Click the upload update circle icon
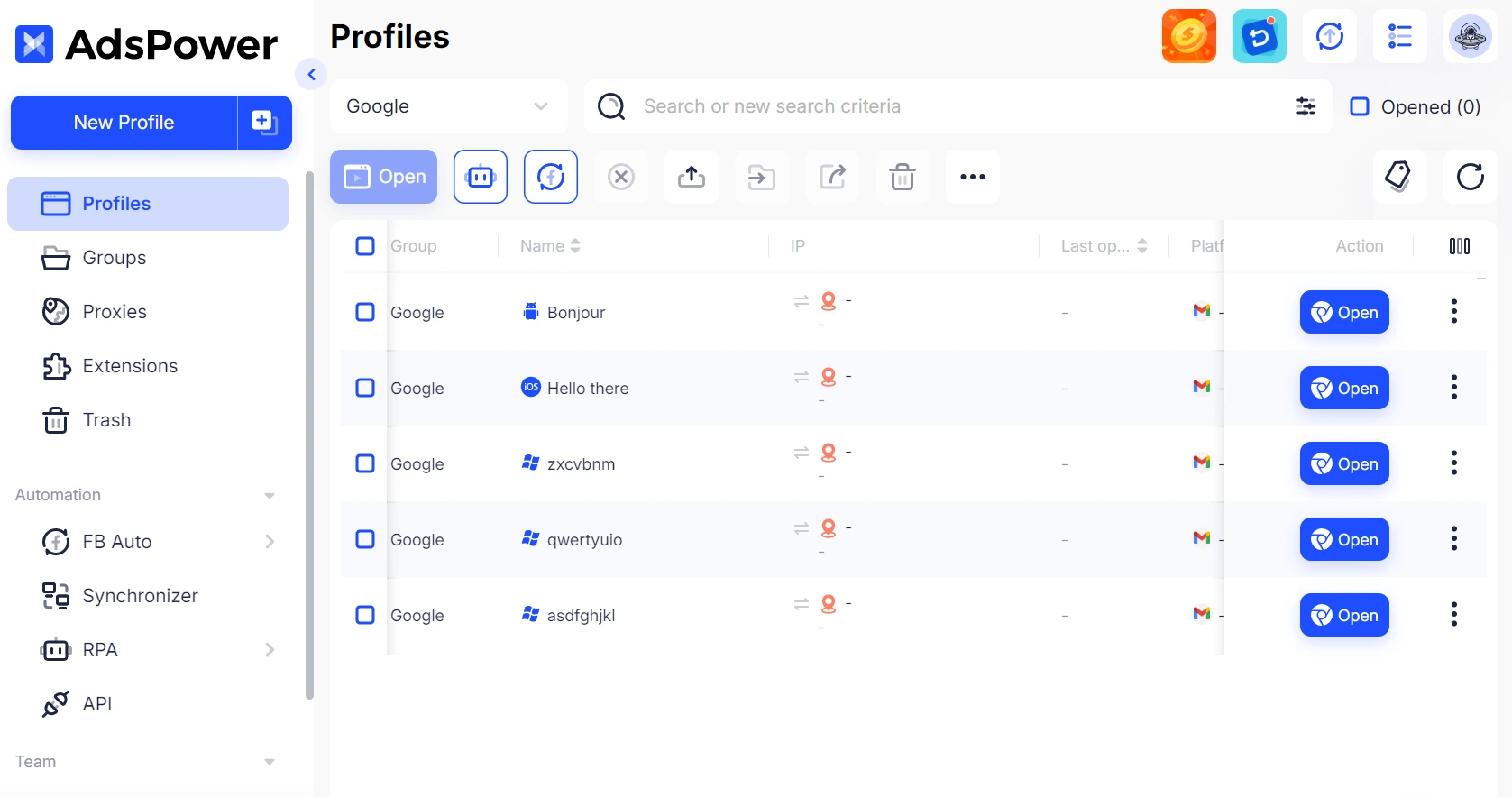The width and height of the screenshot is (1512, 797). [x=1330, y=36]
